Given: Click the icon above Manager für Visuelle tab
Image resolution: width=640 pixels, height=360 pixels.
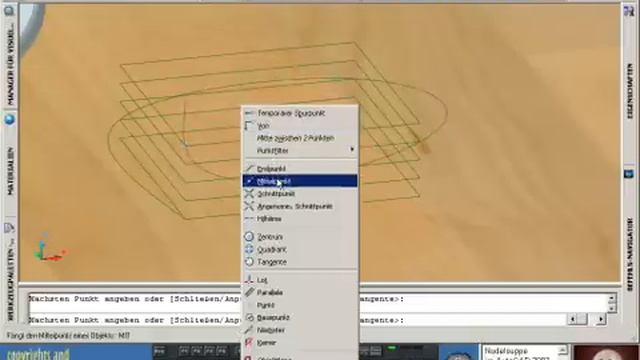Looking at the screenshot, I should (10, 11).
